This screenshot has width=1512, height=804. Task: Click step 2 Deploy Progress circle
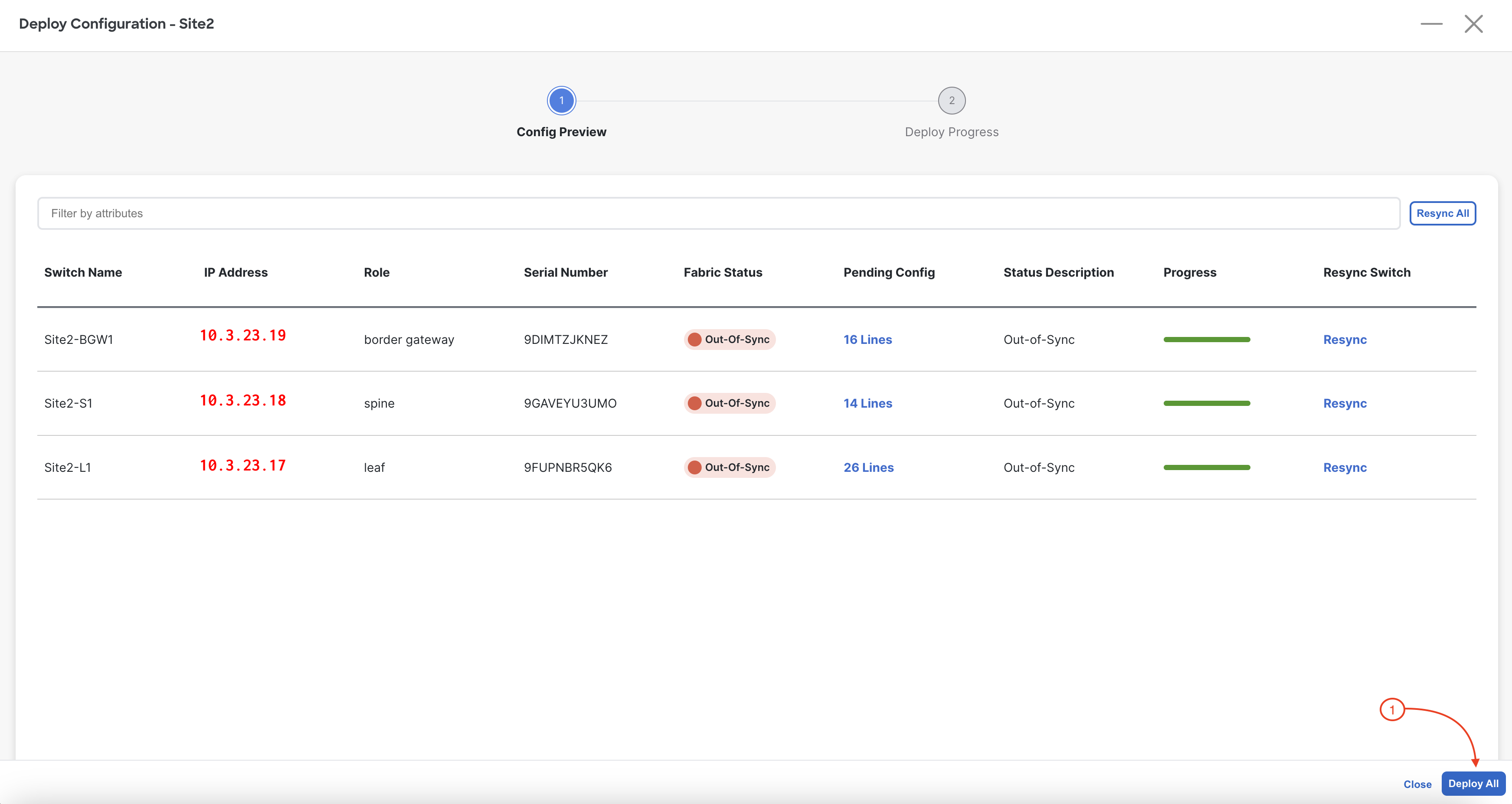pyautogui.click(x=951, y=100)
